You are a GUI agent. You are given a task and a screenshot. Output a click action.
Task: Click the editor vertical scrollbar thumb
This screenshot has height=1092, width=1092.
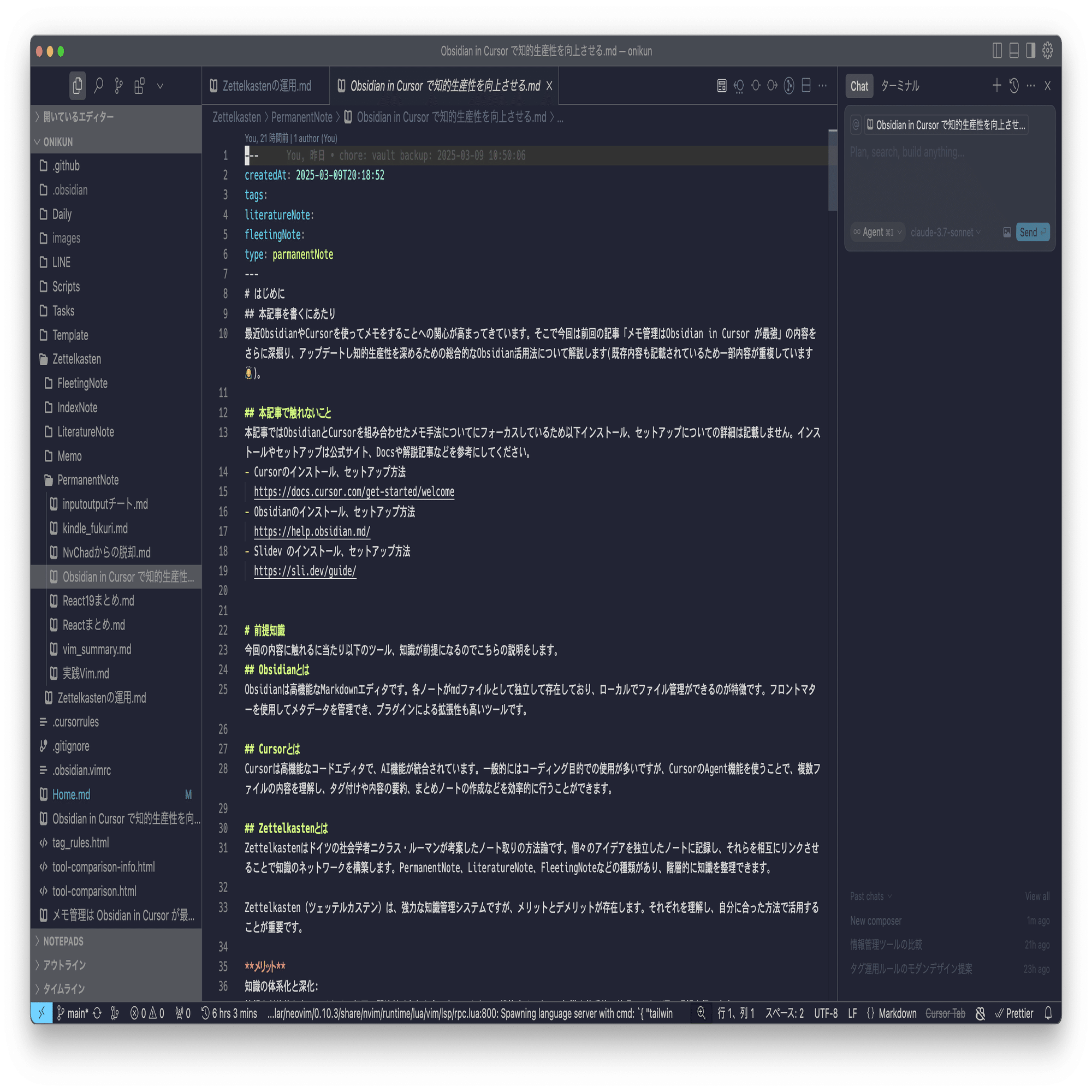(833, 170)
